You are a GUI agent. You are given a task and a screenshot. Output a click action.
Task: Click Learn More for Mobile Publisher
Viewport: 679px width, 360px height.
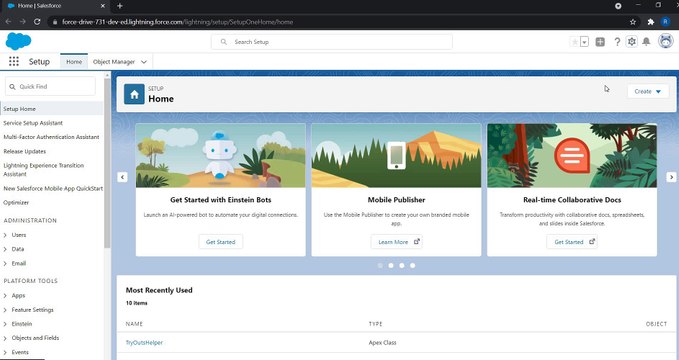(x=396, y=242)
